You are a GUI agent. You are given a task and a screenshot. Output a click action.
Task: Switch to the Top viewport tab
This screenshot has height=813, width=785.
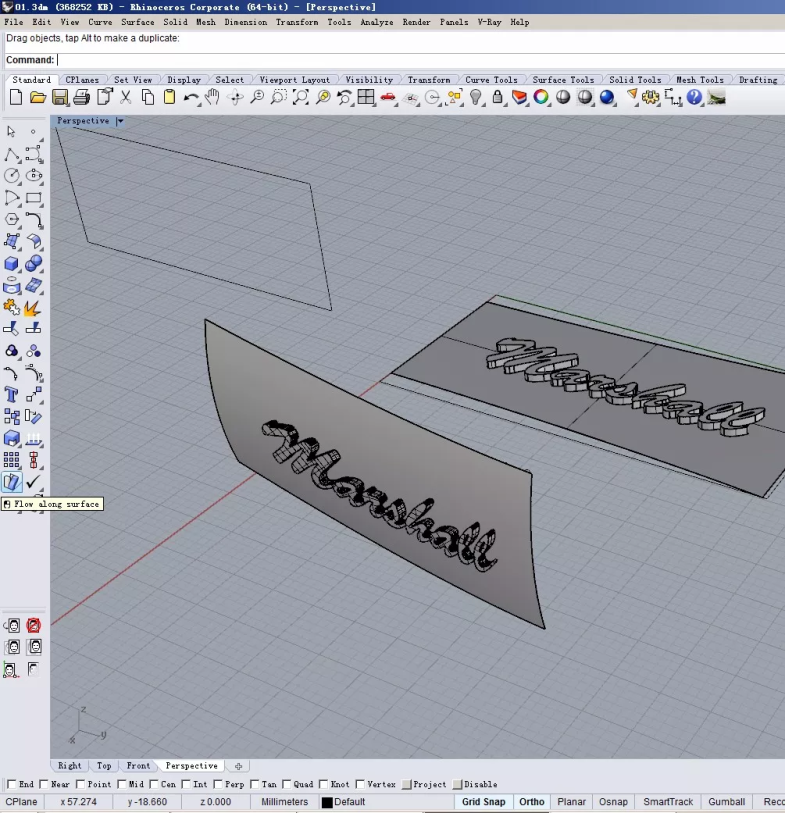[x=104, y=766]
